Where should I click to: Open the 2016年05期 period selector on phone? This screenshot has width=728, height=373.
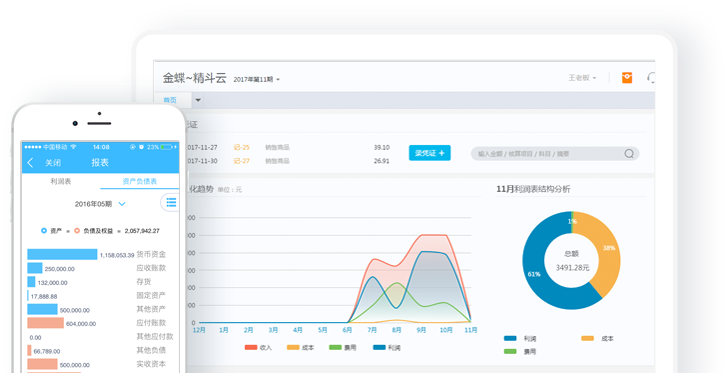[100, 204]
